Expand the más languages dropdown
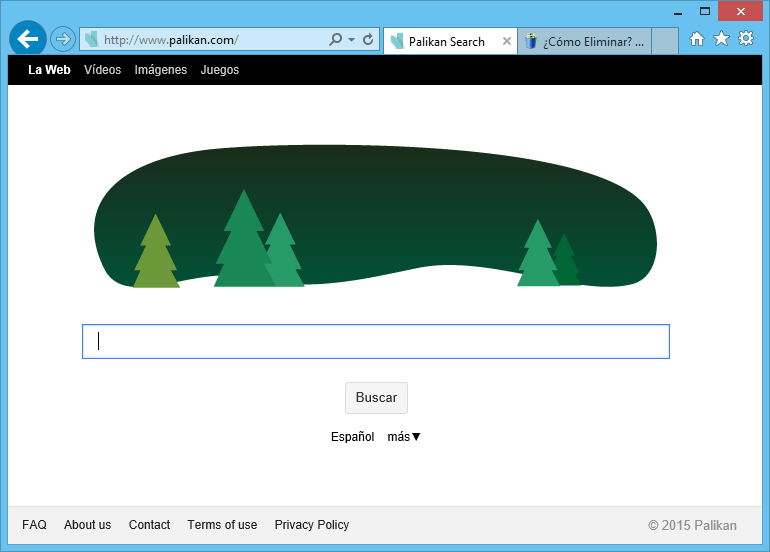This screenshot has width=770, height=552. (404, 437)
